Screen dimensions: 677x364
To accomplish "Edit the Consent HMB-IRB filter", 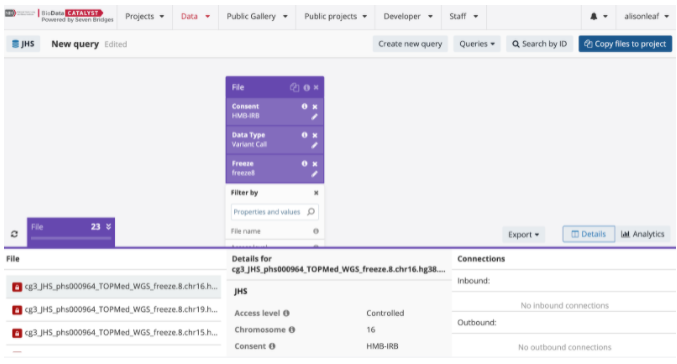I will pyautogui.click(x=314, y=117).
